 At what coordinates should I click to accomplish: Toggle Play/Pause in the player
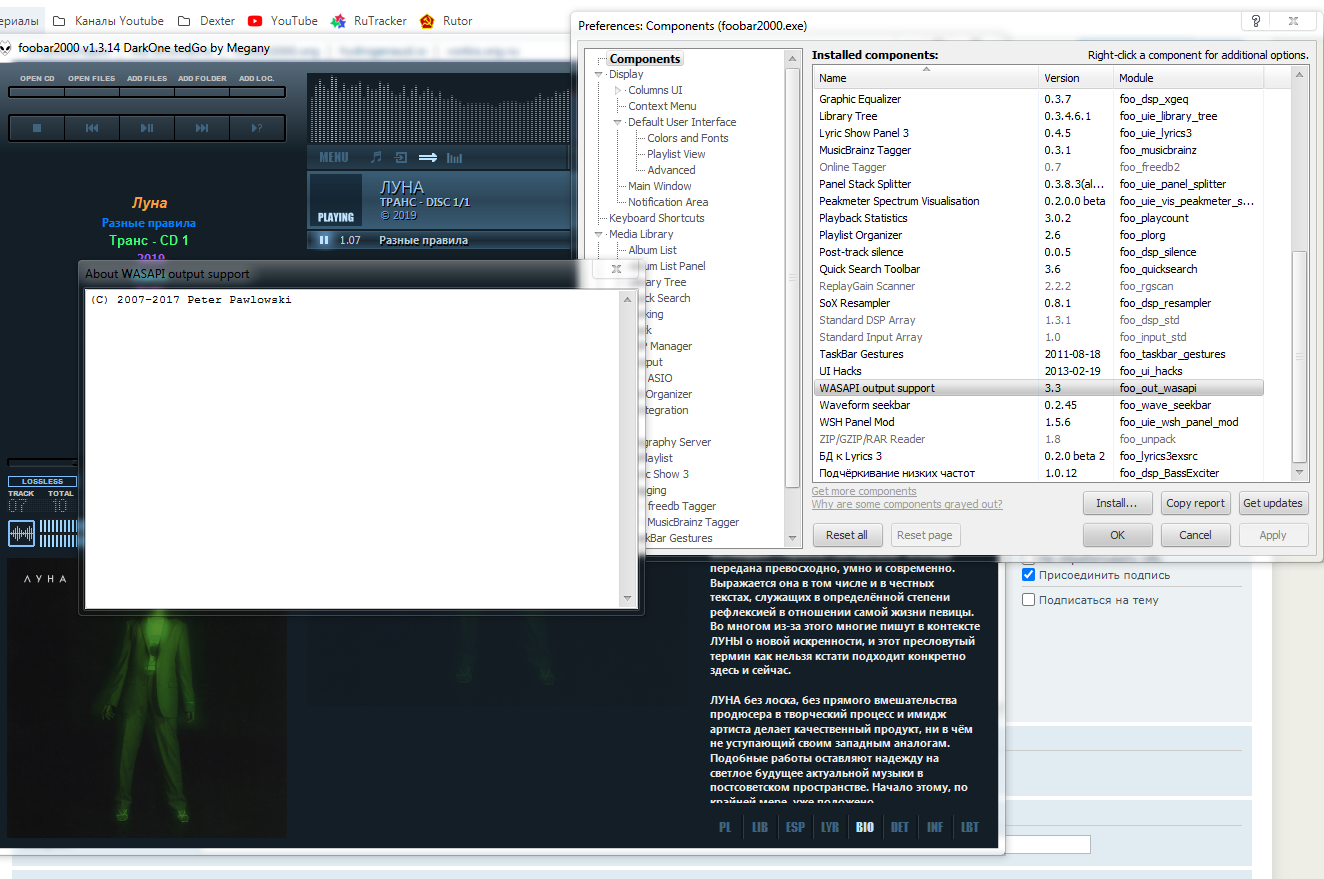147,128
